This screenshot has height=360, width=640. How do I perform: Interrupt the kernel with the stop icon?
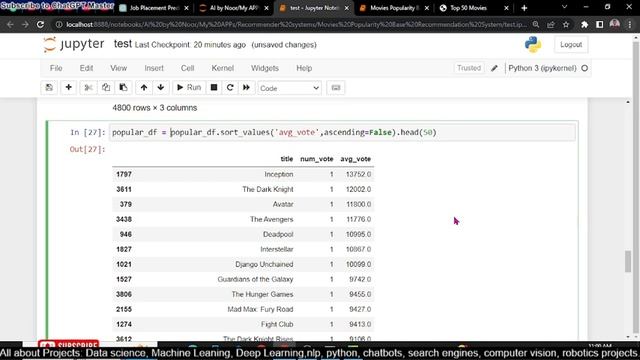point(213,88)
